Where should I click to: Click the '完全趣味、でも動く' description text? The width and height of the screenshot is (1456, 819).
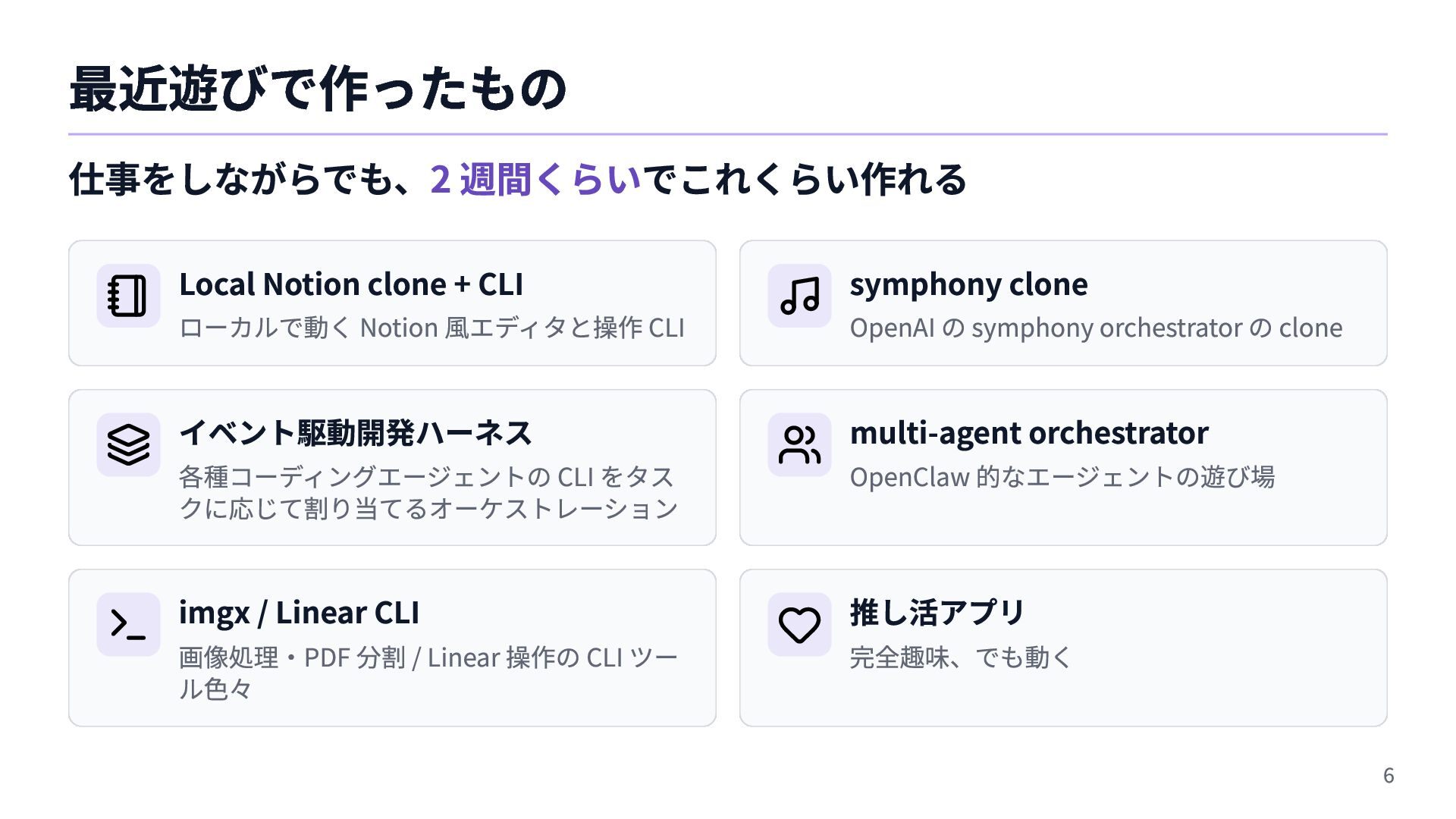960,657
